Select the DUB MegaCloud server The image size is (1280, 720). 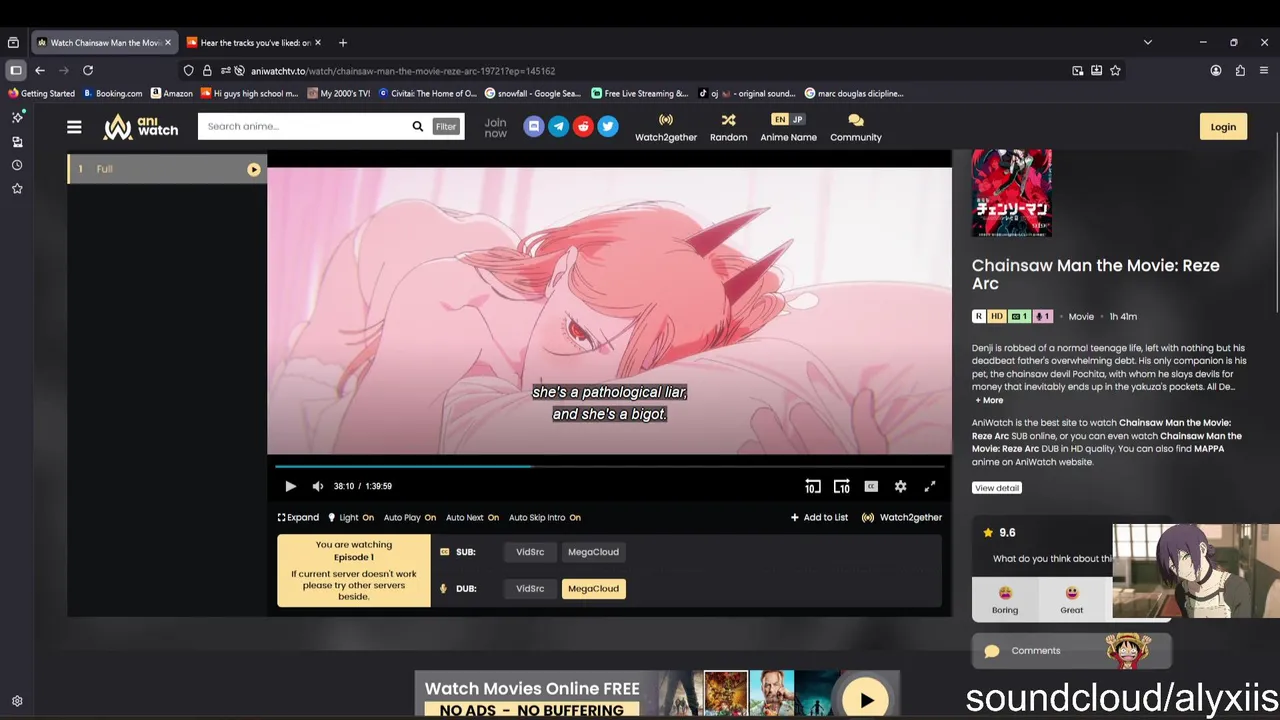[x=593, y=589]
